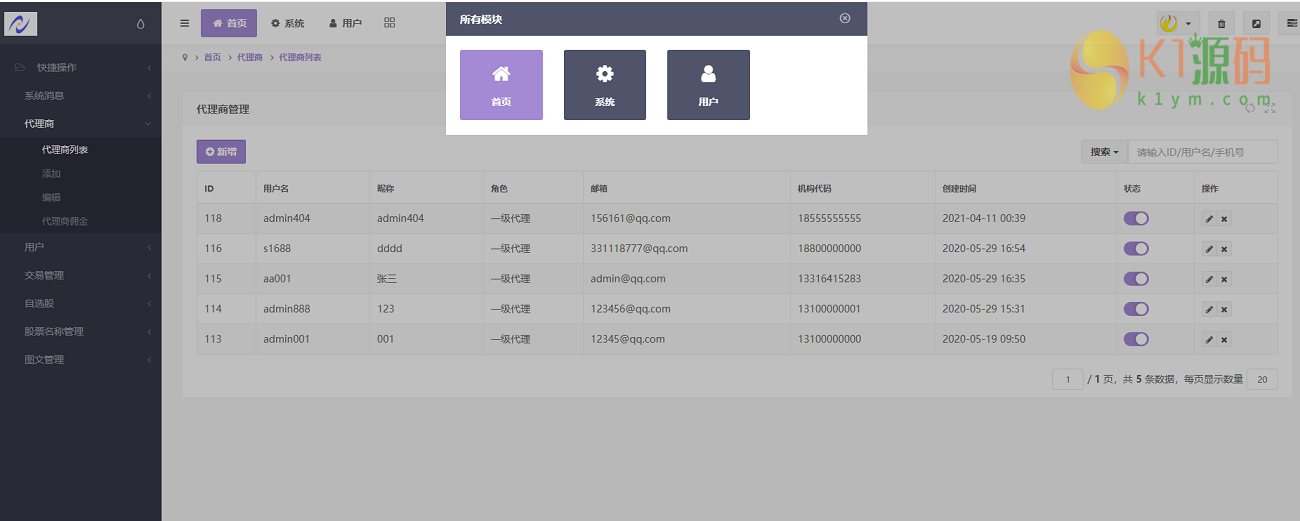This screenshot has height=521, width=1300.
Task: Toggle status switch for ID 116
Action: [x=1136, y=248]
